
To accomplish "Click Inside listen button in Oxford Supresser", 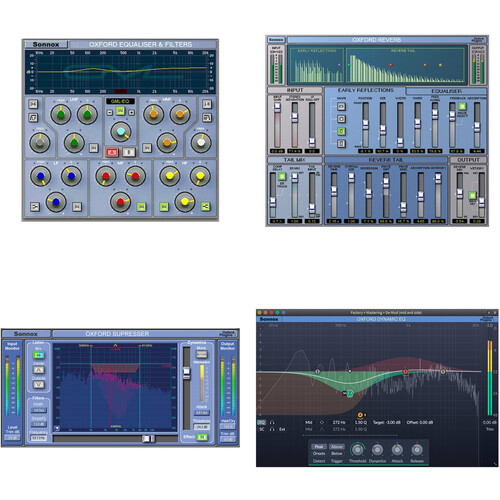I will pos(39,370).
